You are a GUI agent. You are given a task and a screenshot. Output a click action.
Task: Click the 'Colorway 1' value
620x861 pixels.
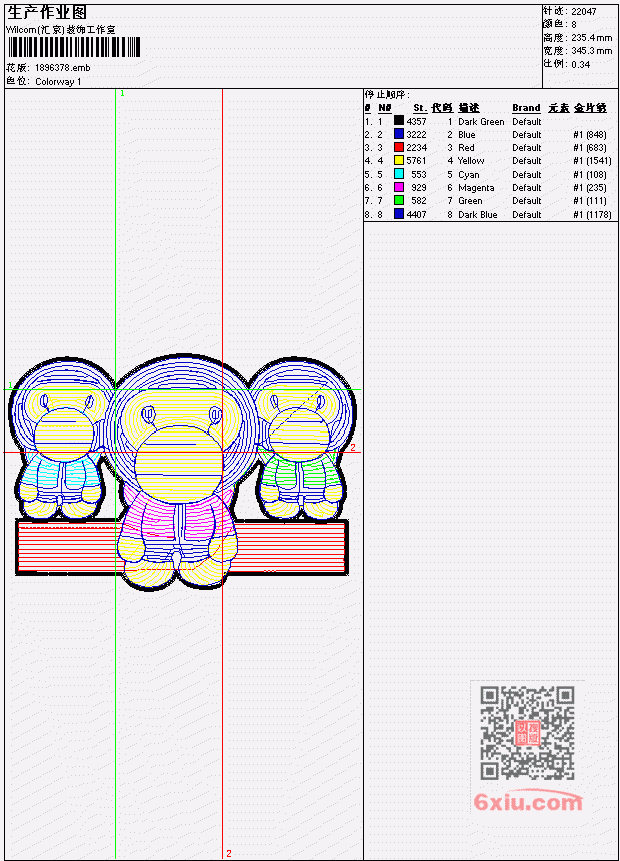pos(58,81)
